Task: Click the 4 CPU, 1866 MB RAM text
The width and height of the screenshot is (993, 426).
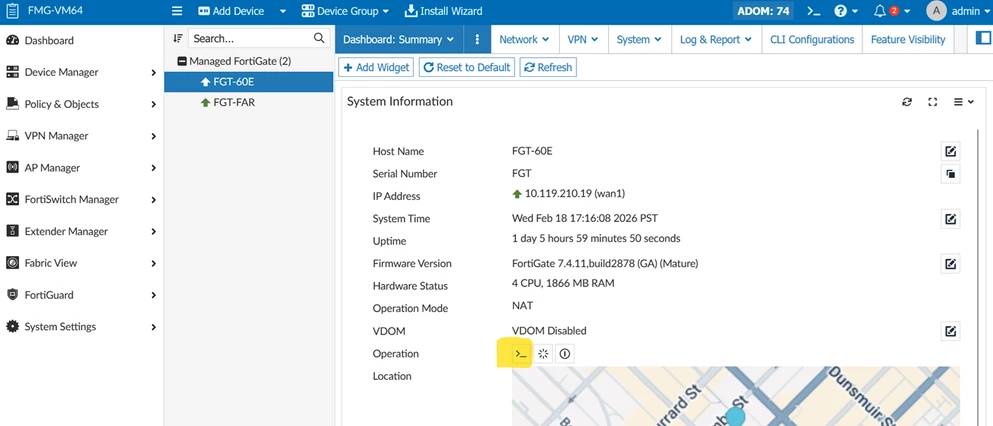Action: [x=563, y=283]
